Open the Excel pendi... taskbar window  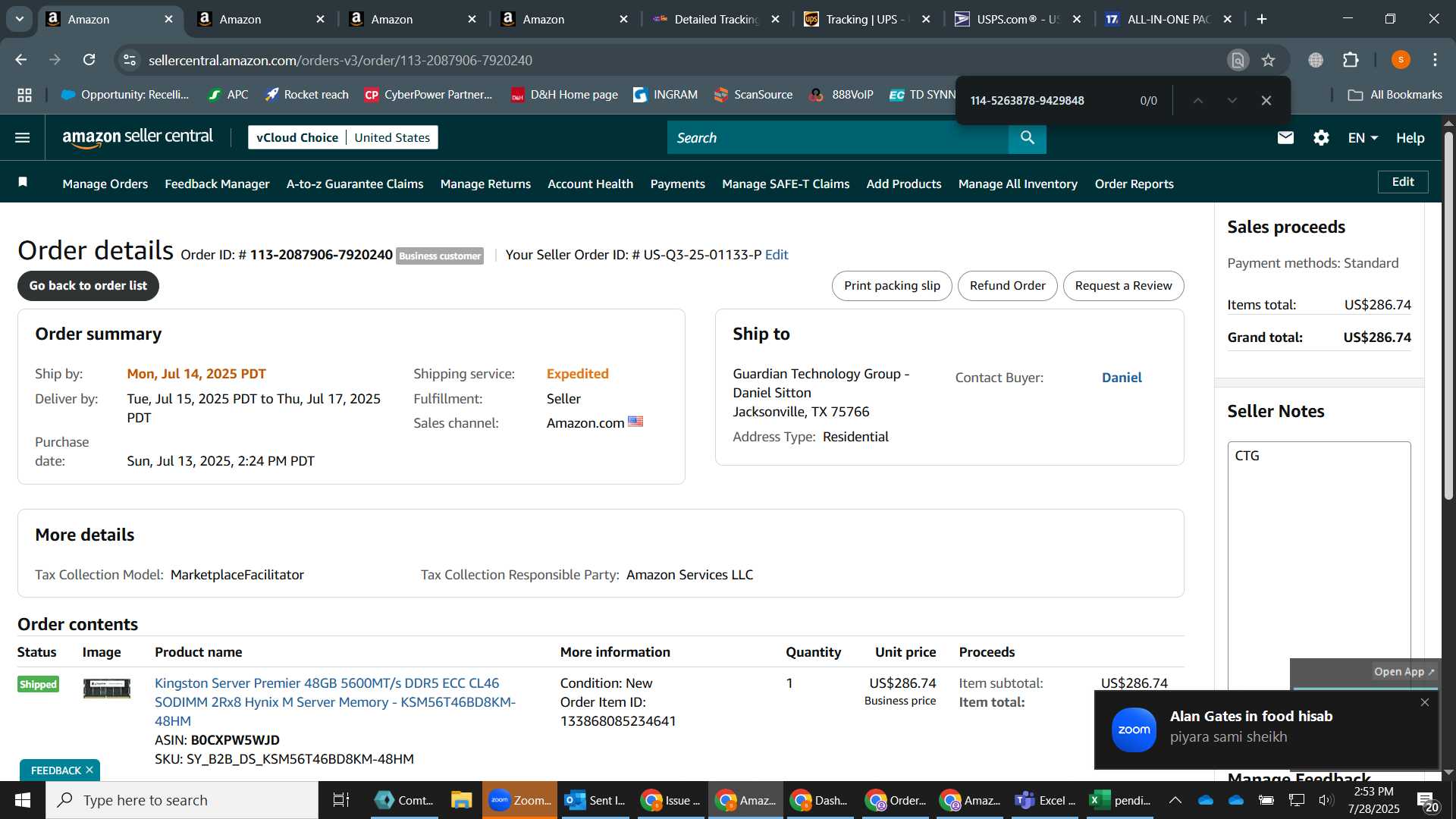point(1121,800)
